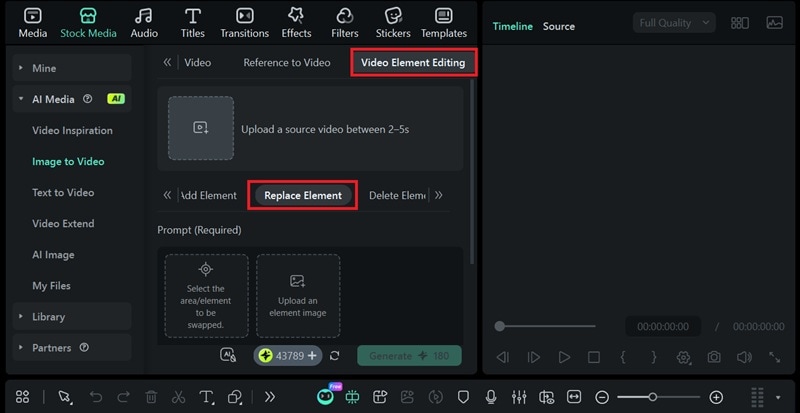Screen dimensions: 800x413
Task: Add text with the Text tool
Action: coord(206,397)
